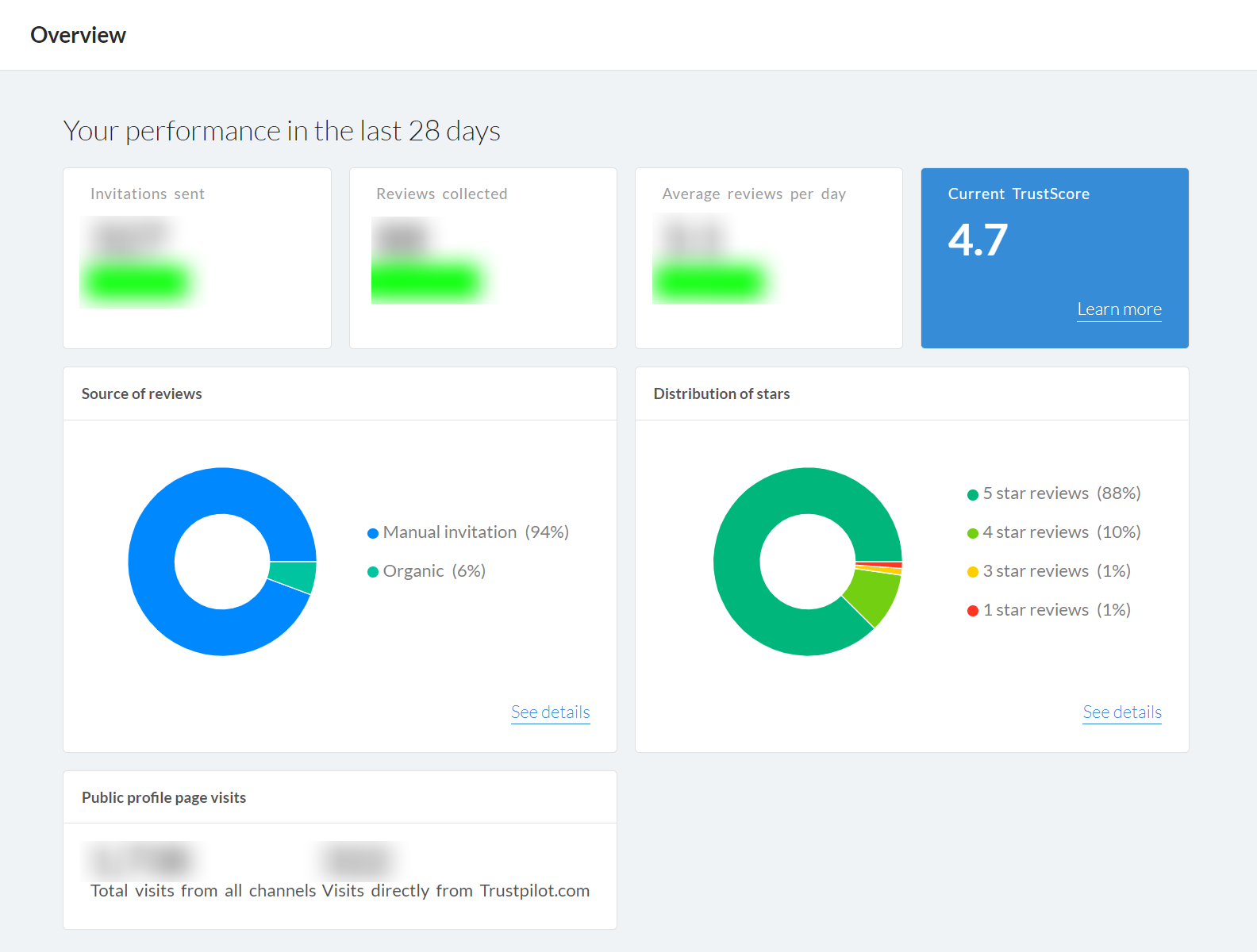Screen dimensions: 1257x952
Task: Select the Manual invitation (94%) legend label
Action: (476, 532)
